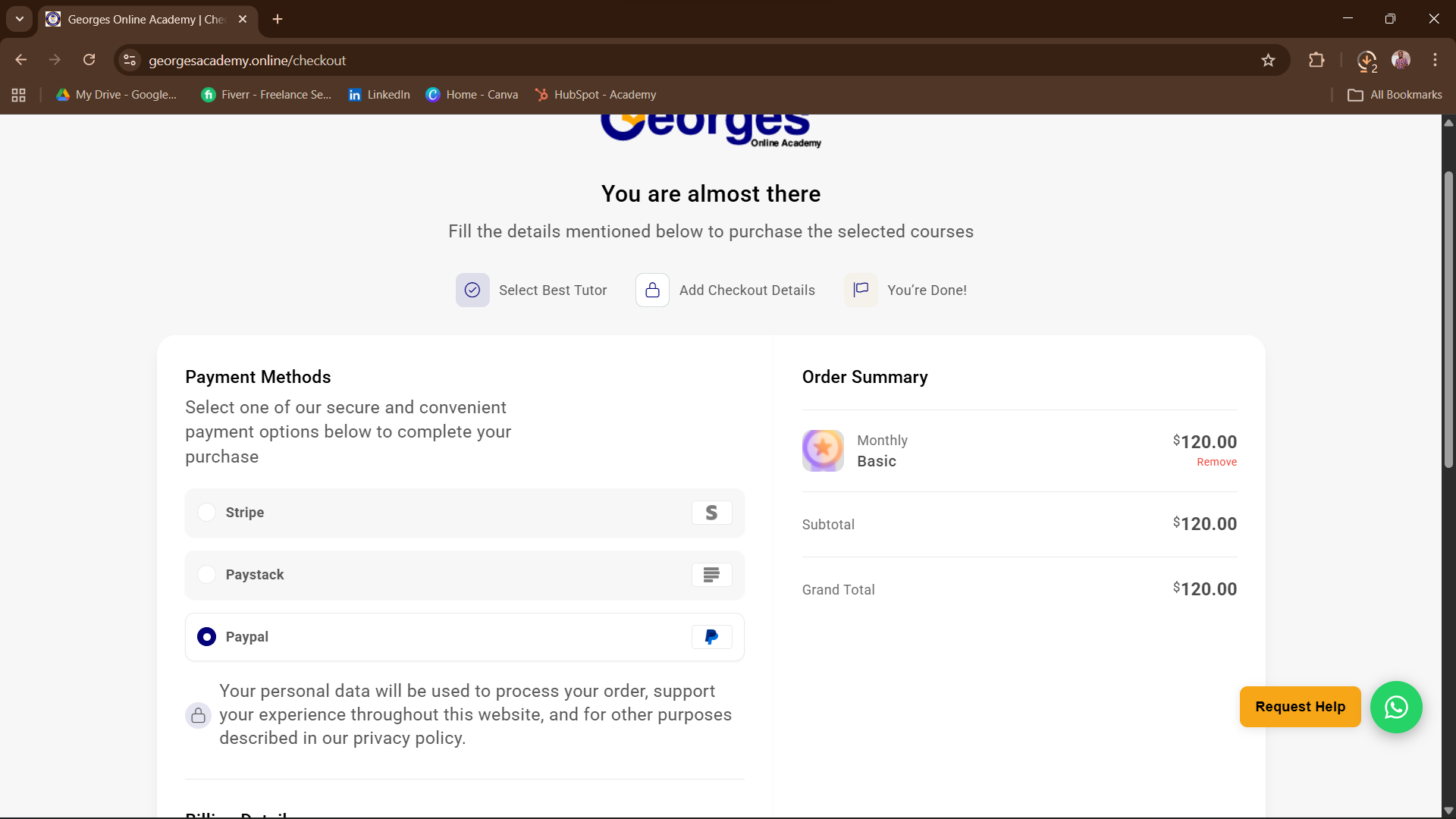Expand the All Bookmarks folder
The image size is (1456, 819).
[x=1395, y=95]
